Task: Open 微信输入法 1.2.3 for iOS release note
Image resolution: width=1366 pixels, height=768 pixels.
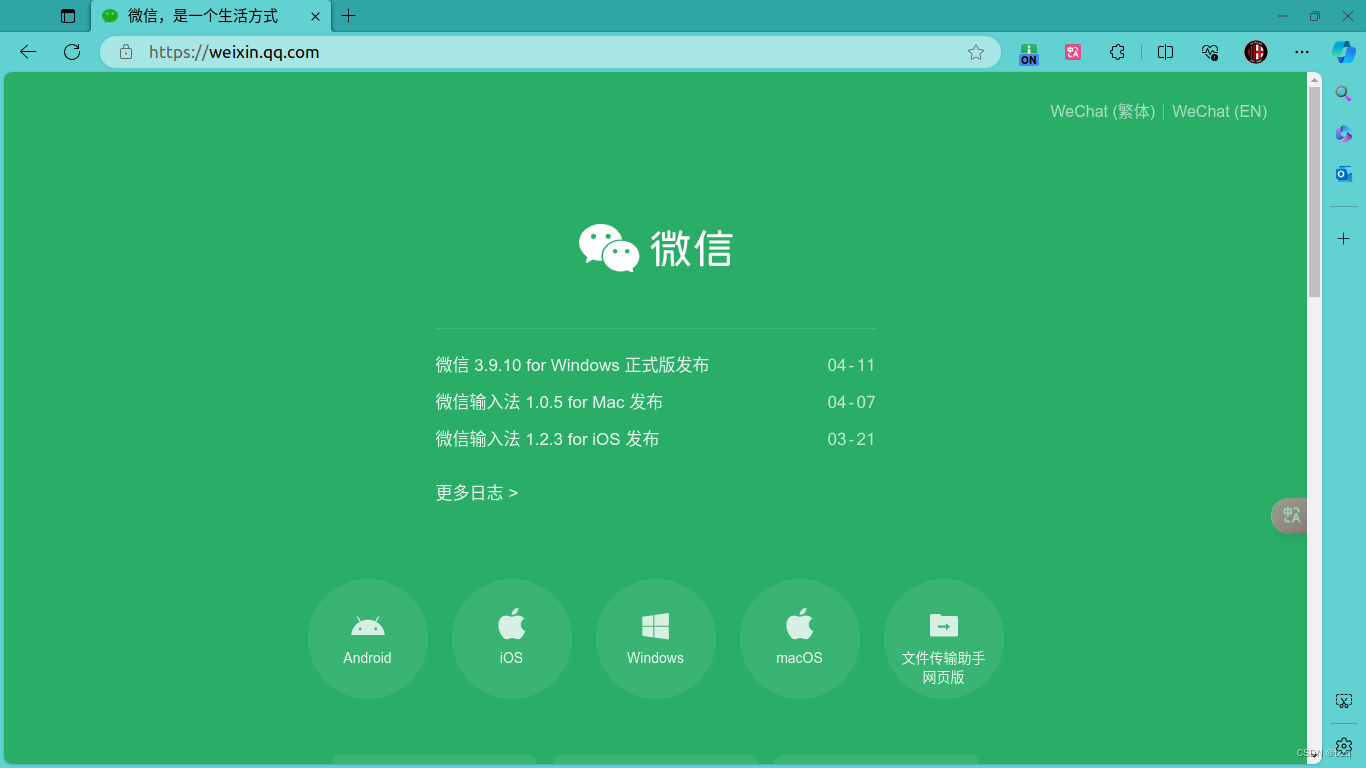Action: 547,439
